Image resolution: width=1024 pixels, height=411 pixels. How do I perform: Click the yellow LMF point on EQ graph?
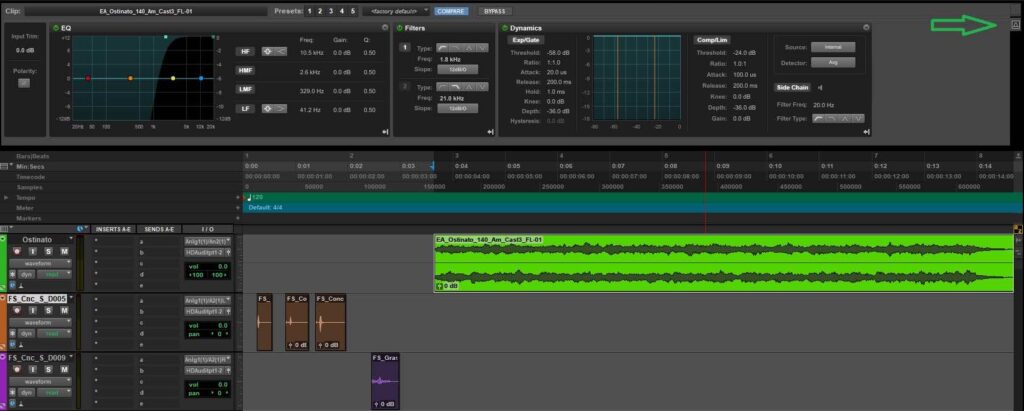click(173, 77)
